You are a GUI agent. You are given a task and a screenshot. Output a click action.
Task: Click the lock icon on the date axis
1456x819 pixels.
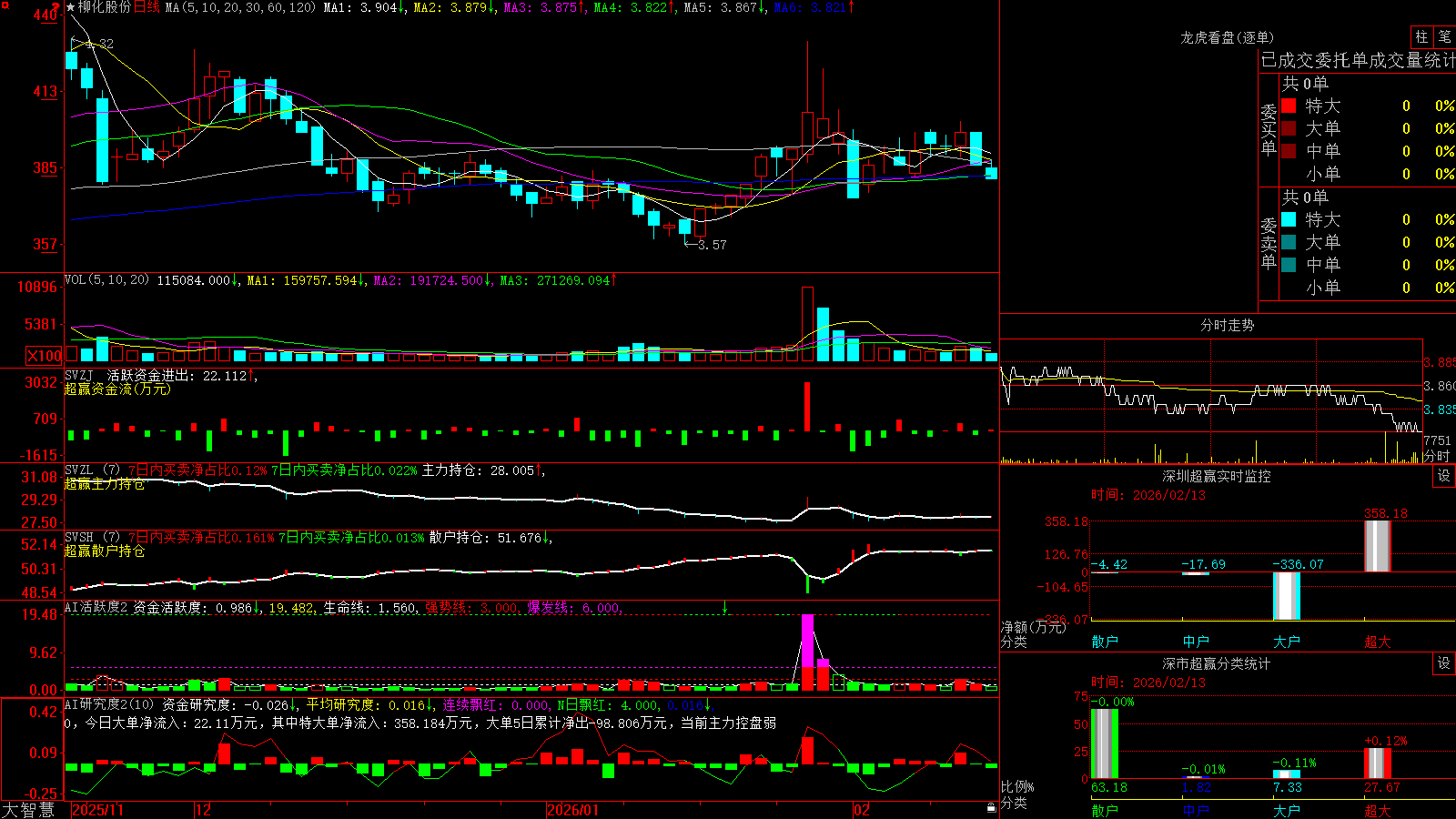click(x=992, y=808)
